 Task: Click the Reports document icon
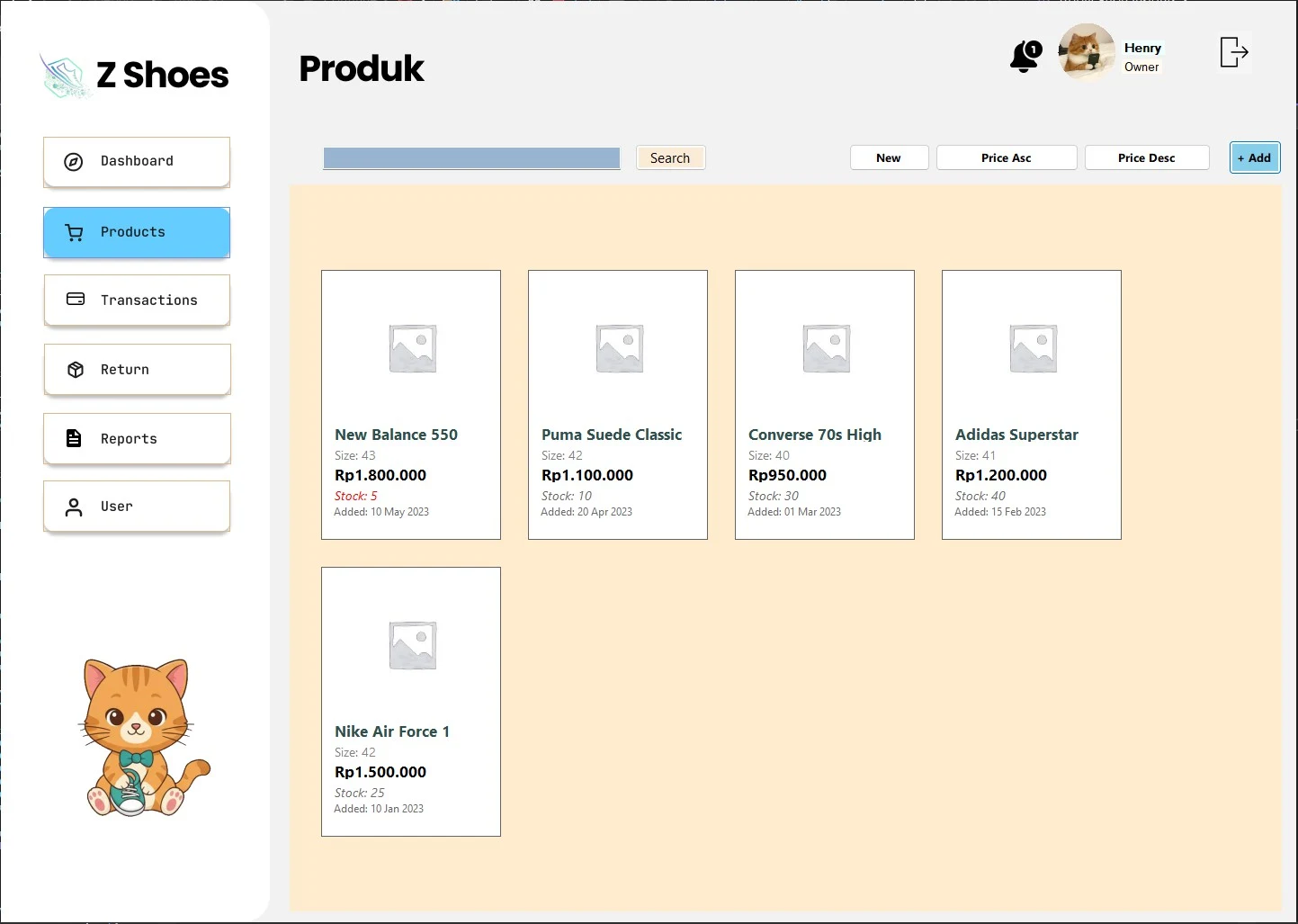(x=74, y=438)
